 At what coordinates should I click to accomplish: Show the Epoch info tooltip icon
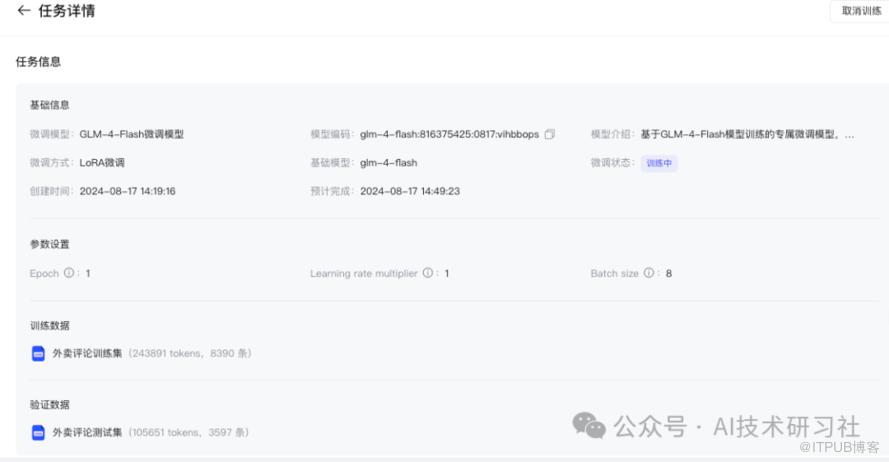click(x=69, y=273)
